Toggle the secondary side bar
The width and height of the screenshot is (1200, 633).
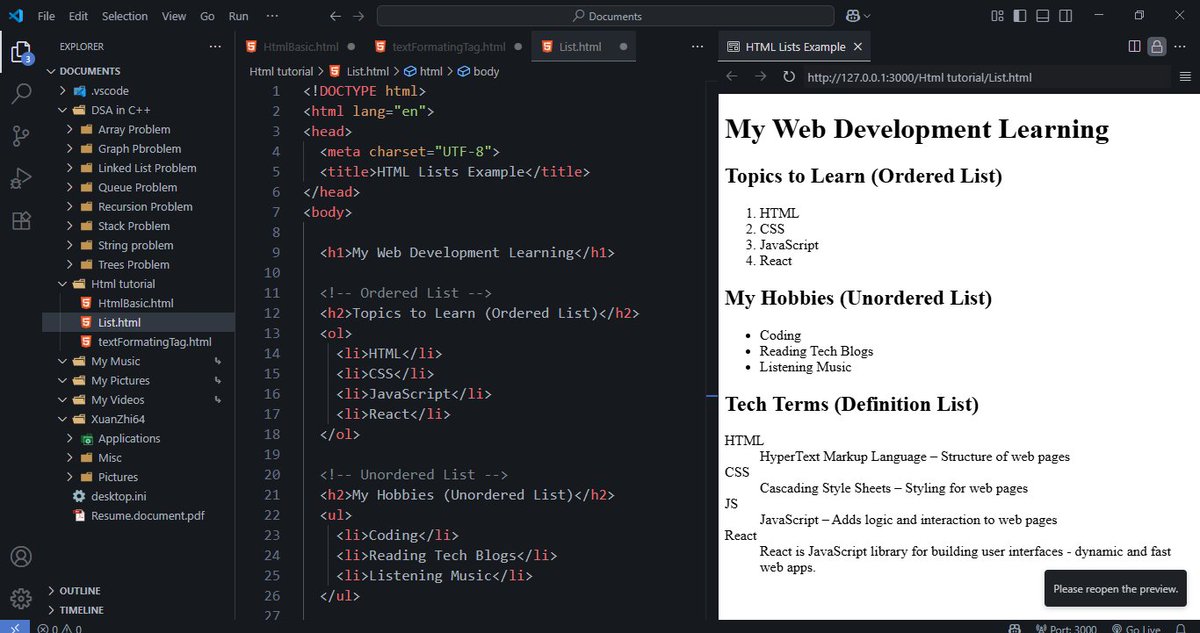point(1065,16)
